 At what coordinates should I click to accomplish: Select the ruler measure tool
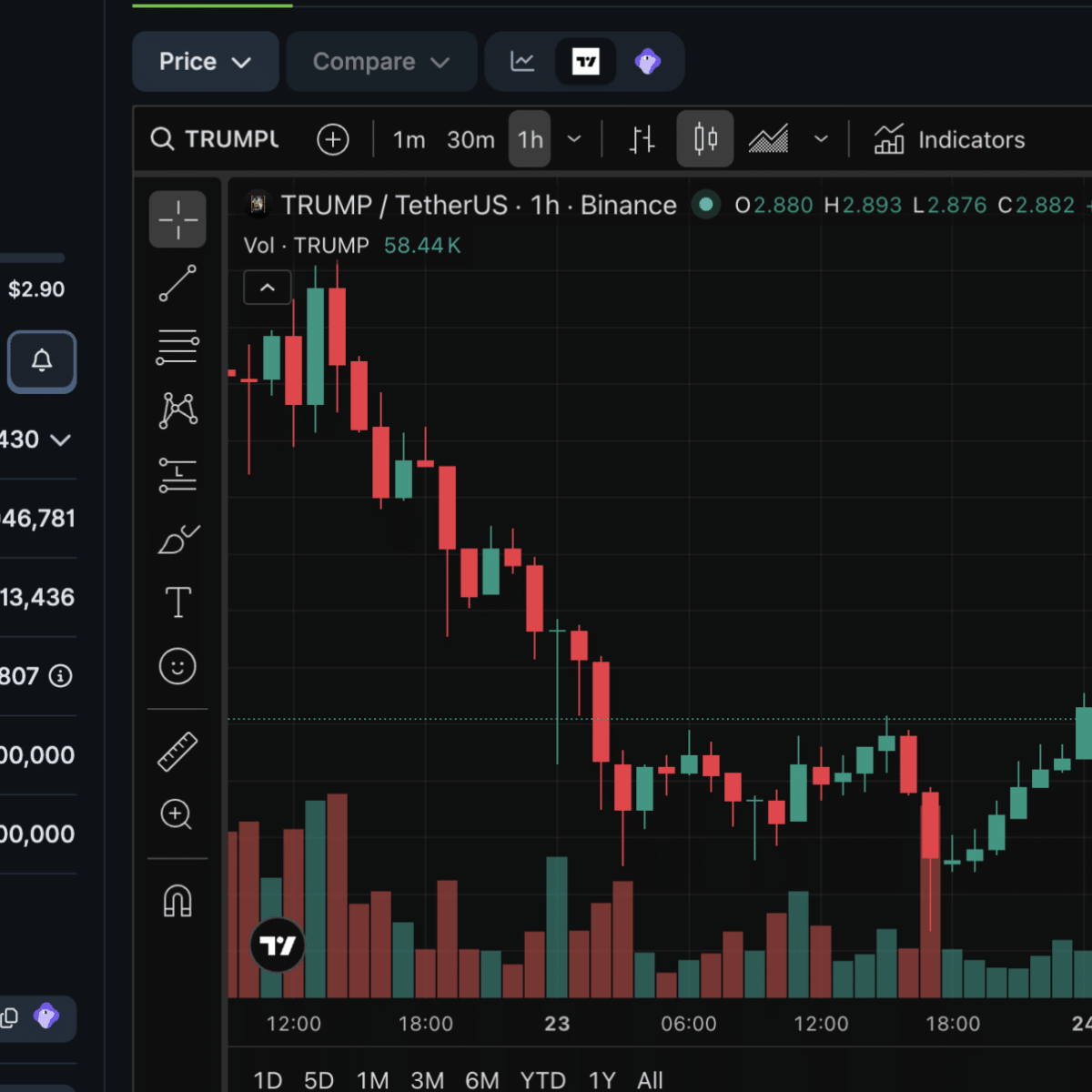tap(177, 752)
